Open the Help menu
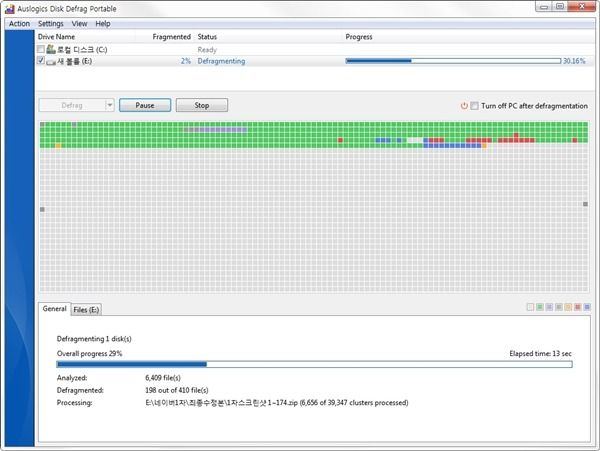Screen dimensions: 600x451 (103, 24)
